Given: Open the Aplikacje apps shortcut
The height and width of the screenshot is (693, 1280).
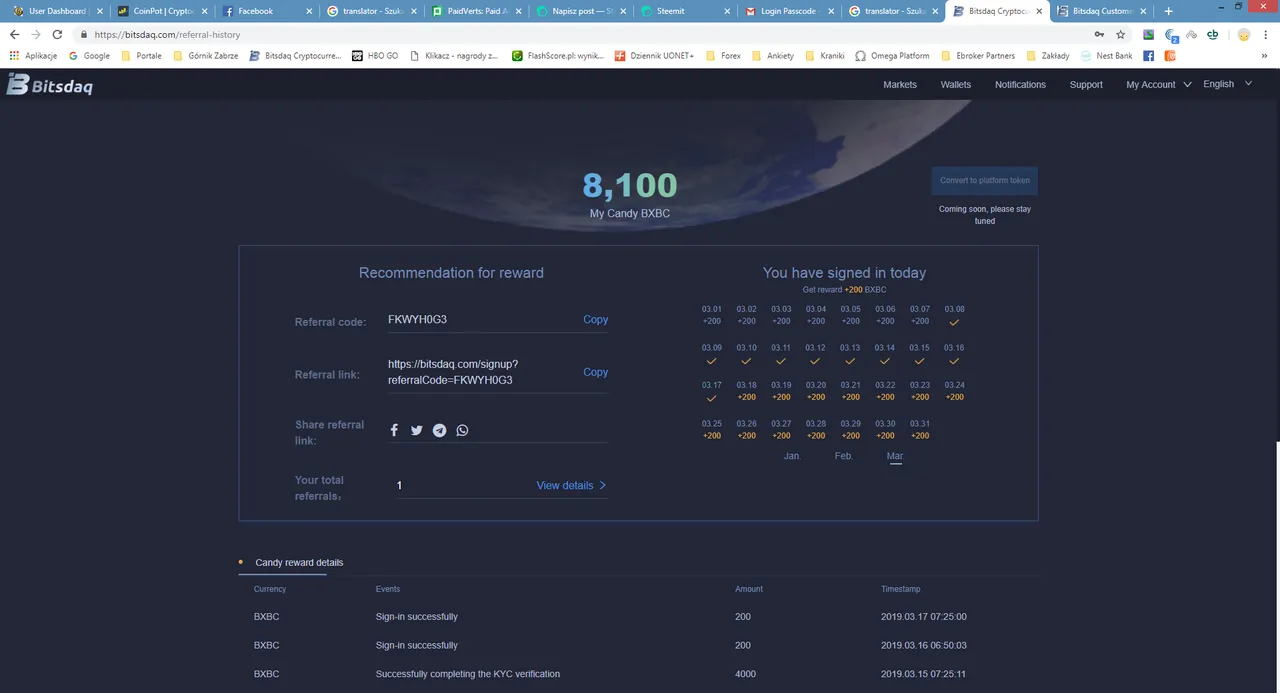Looking at the screenshot, I should pyautogui.click(x=34, y=56).
